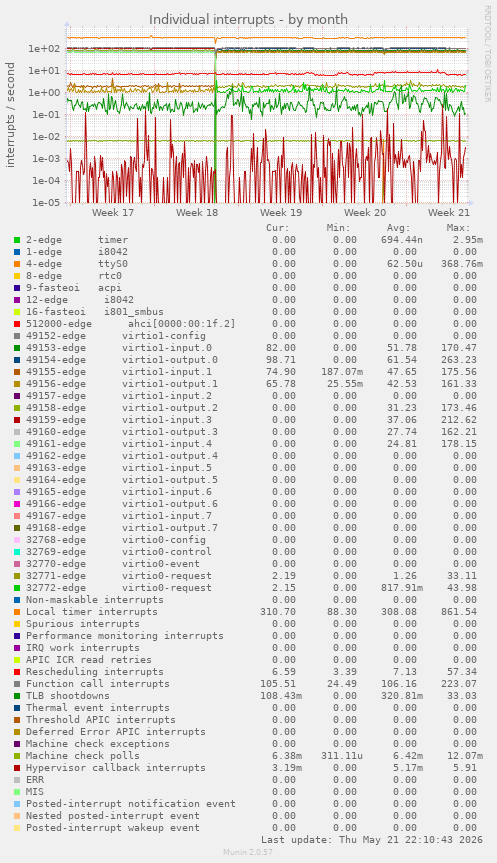Click the RRDTOOL / TOBI OETIKER watermark
The width and height of the screenshot is (497, 863).
point(487,53)
